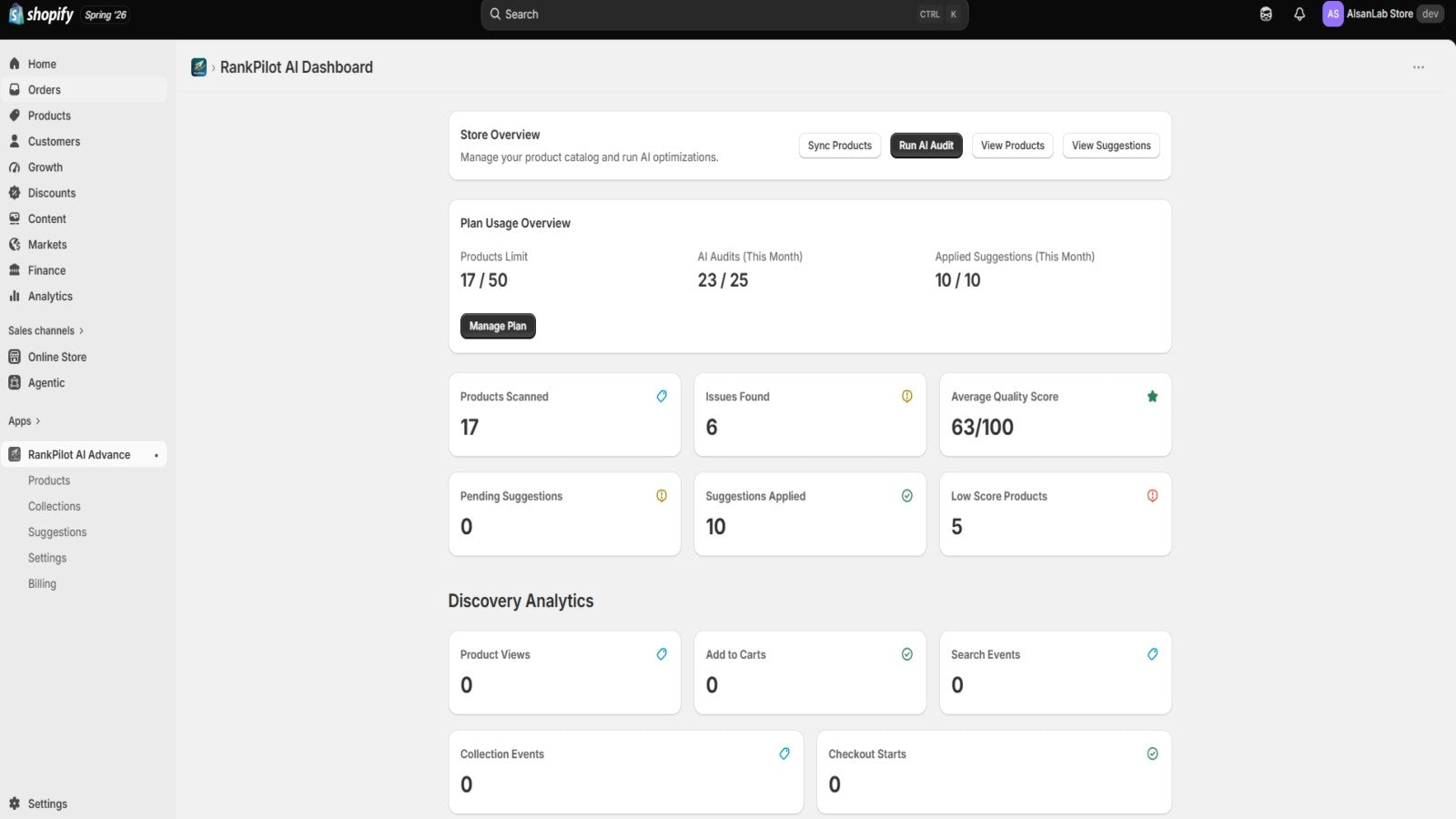Click the Search Events tag icon
1456x819 pixels.
tap(1153, 654)
